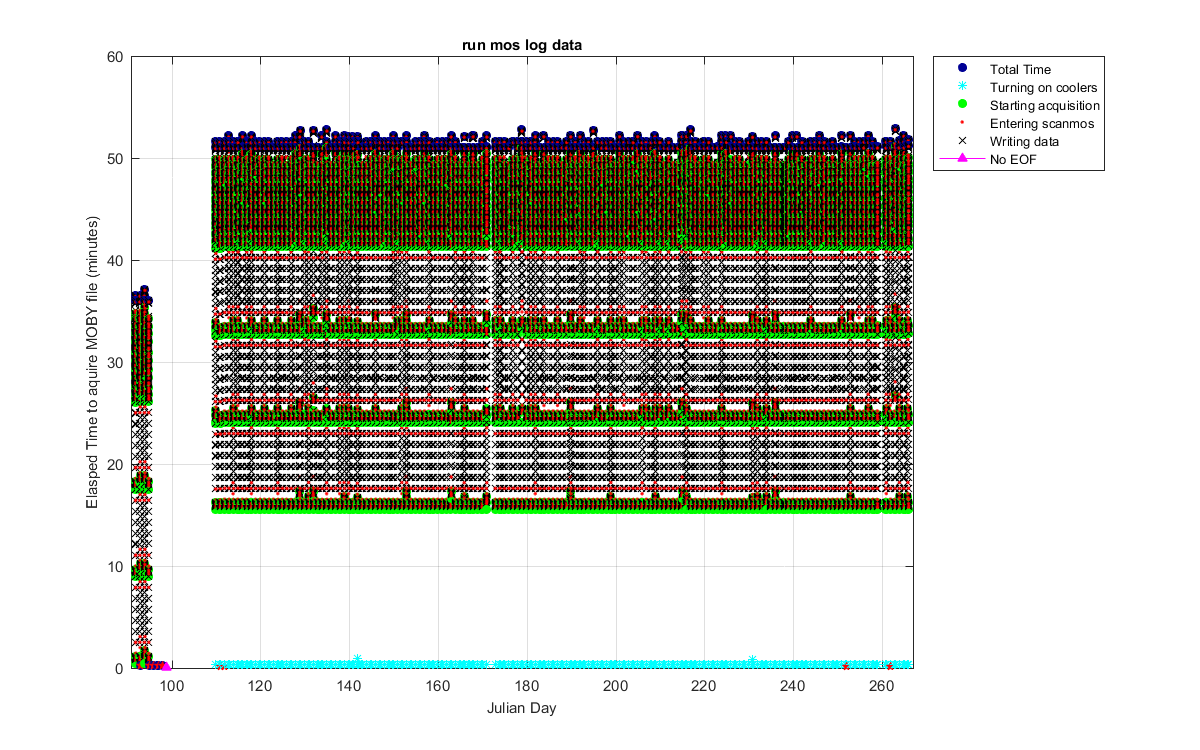Click the 30 tick label on y-axis

point(115,363)
